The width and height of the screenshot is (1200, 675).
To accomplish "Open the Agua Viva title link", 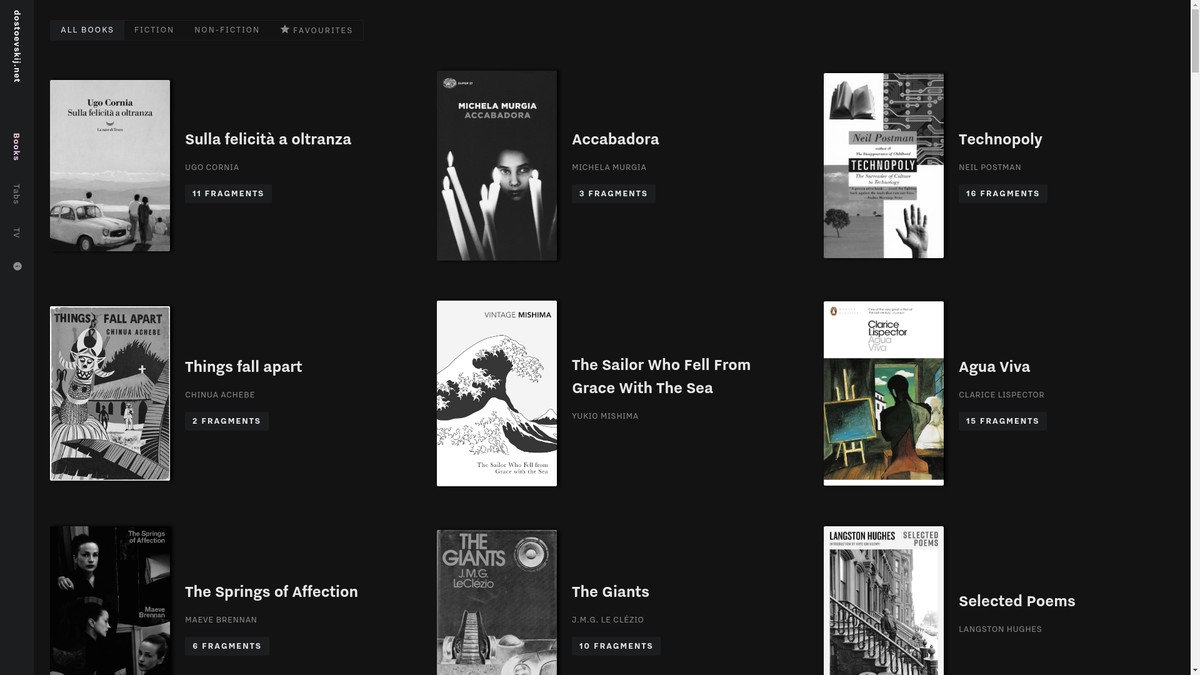I will coord(994,366).
